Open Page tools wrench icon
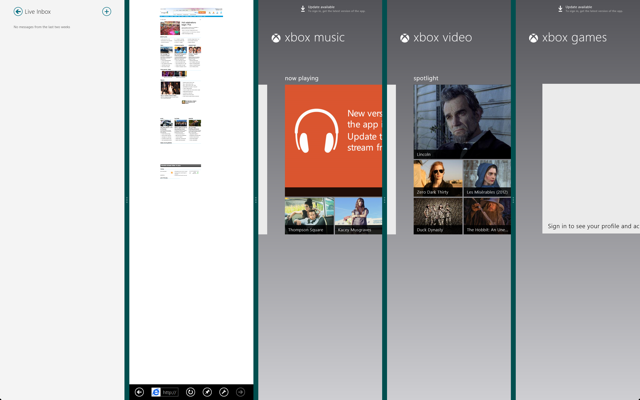Image resolution: width=640 pixels, height=400 pixels. point(224,392)
